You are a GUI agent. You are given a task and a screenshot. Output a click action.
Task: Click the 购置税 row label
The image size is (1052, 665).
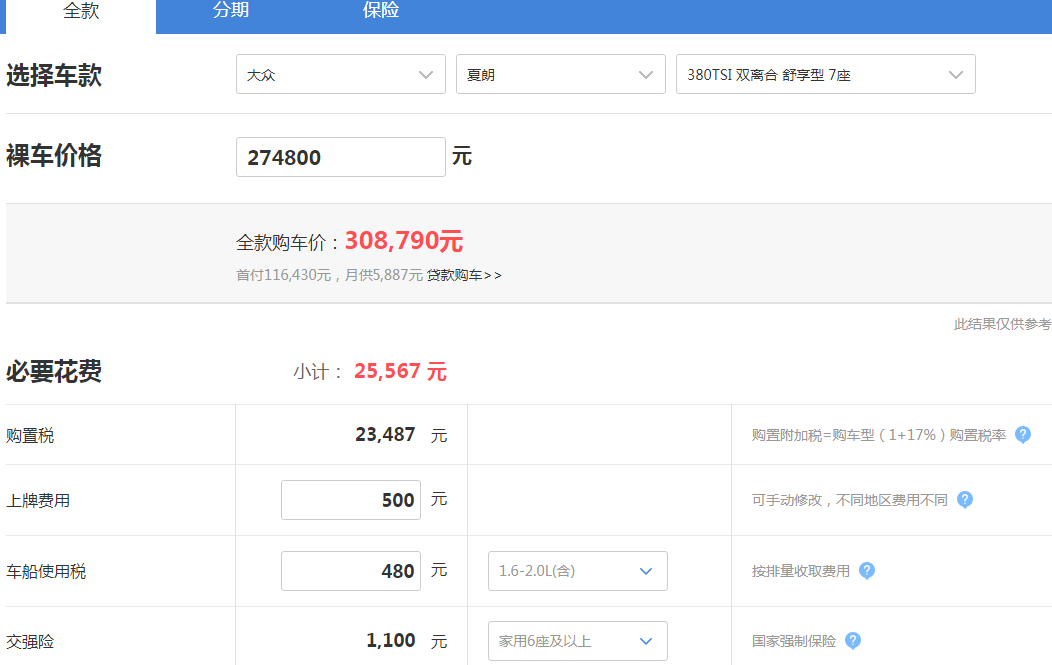tap(30, 436)
